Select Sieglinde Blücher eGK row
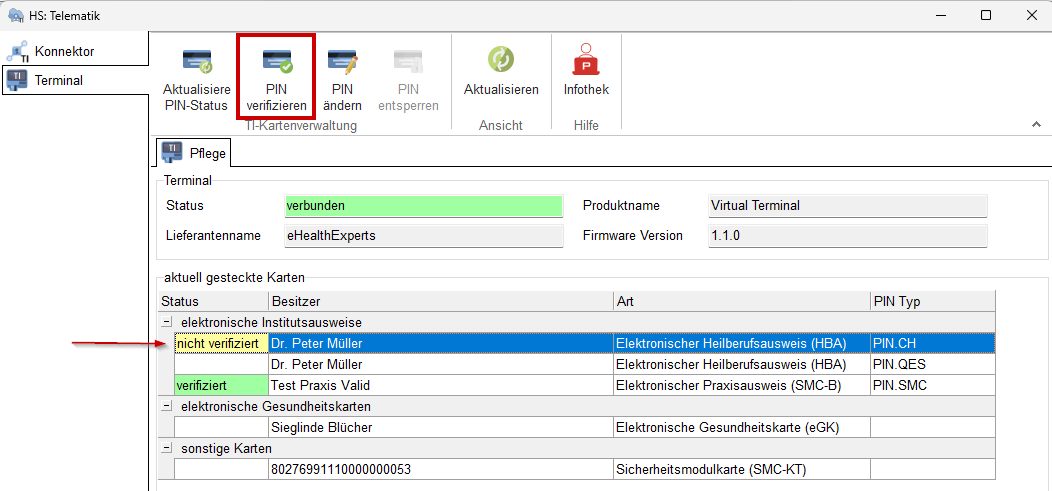The width and height of the screenshot is (1052, 491). tap(440, 427)
